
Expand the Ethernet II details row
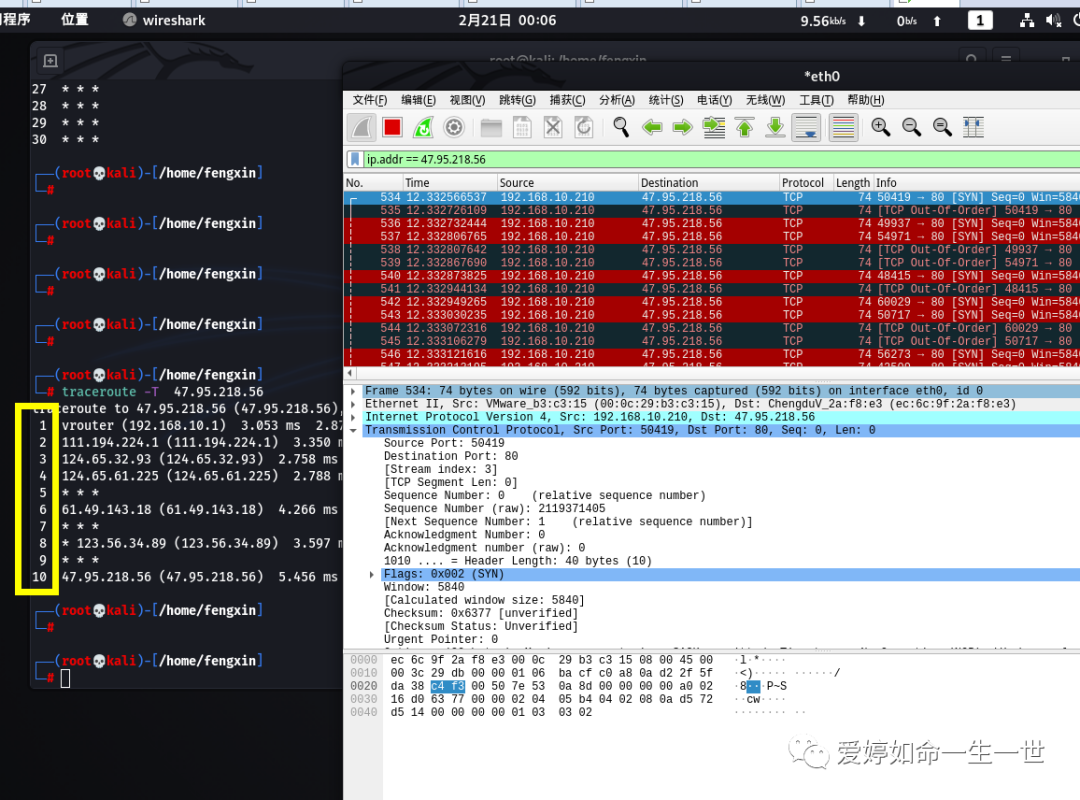pyautogui.click(x=353, y=404)
